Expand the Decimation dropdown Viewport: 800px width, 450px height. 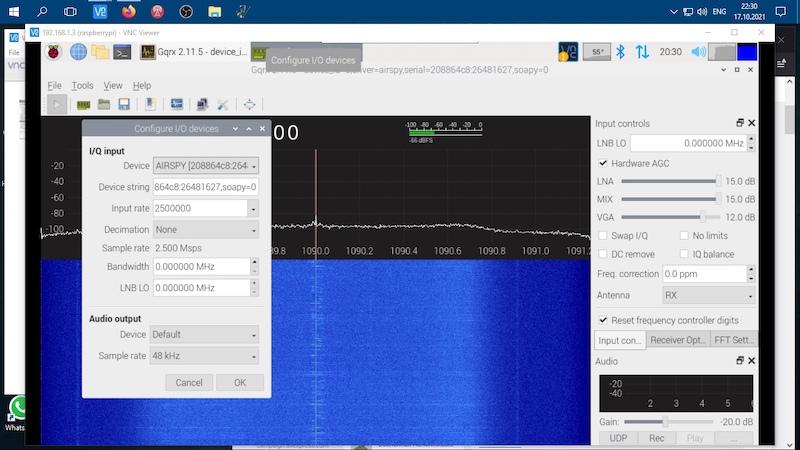pyautogui.click(x=206, y=229)
